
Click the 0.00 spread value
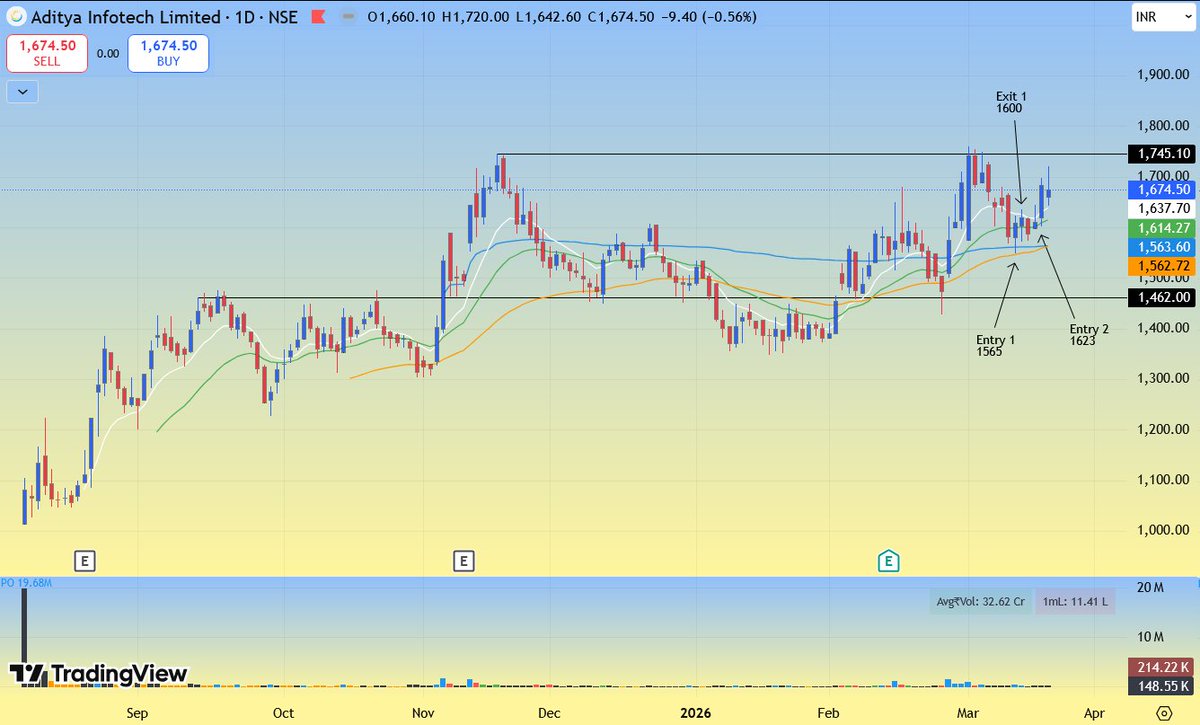tap(107, 53)
